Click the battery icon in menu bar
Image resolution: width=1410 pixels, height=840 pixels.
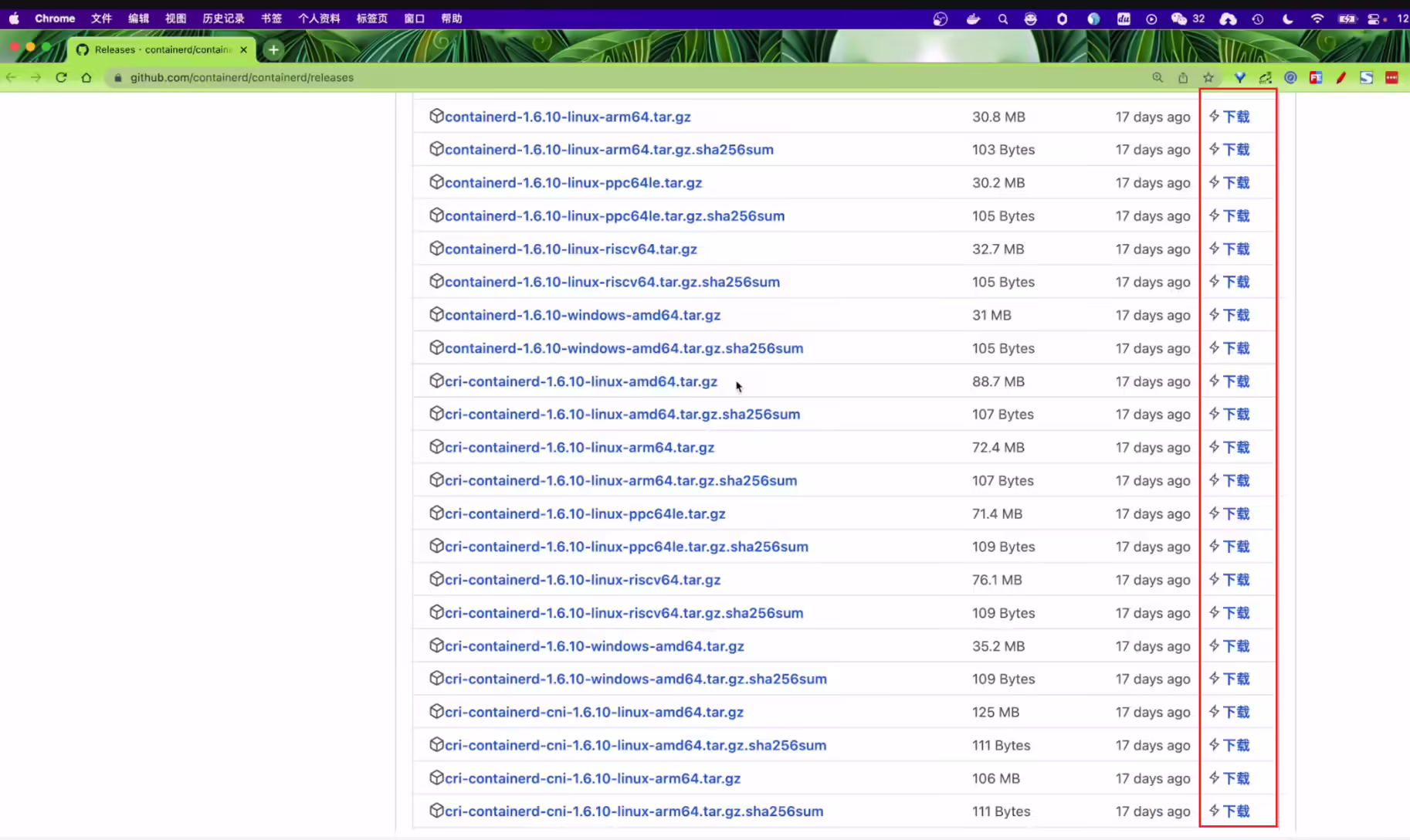1347,19
